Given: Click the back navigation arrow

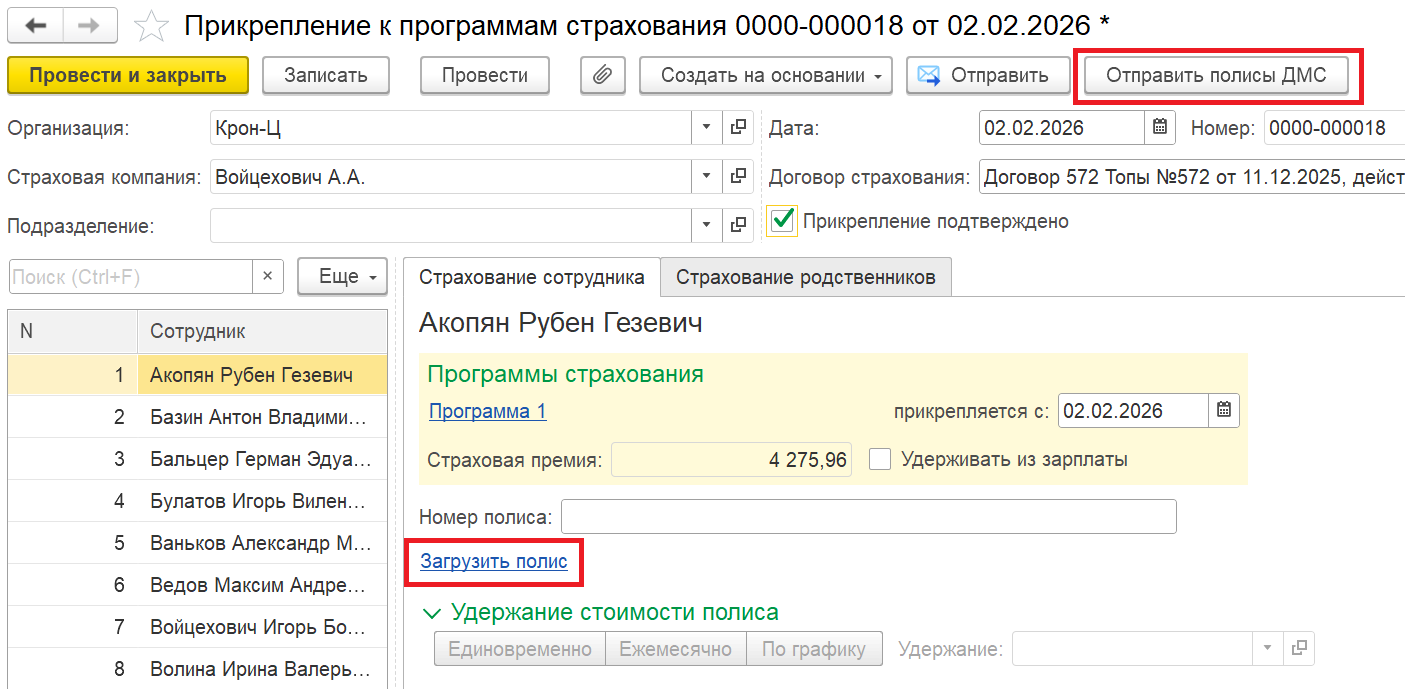Looking at the screenshot, I should [35, 26].
